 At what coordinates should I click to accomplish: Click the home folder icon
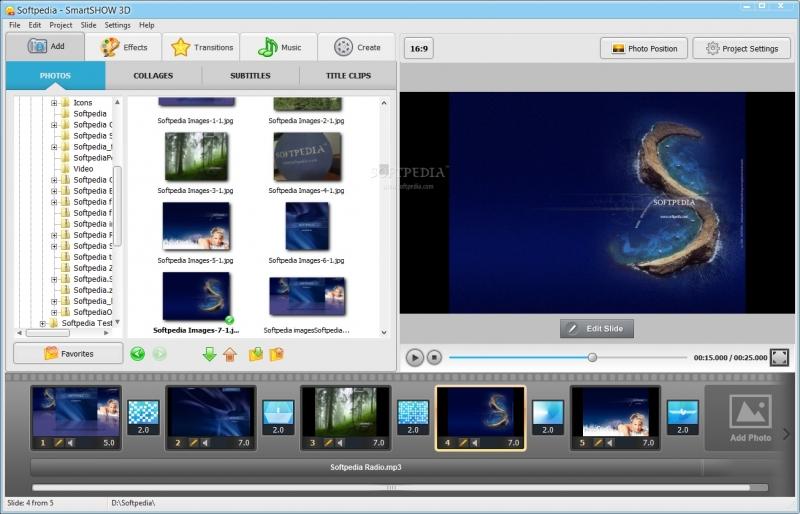pyautogui.click(x=230, y=353)
